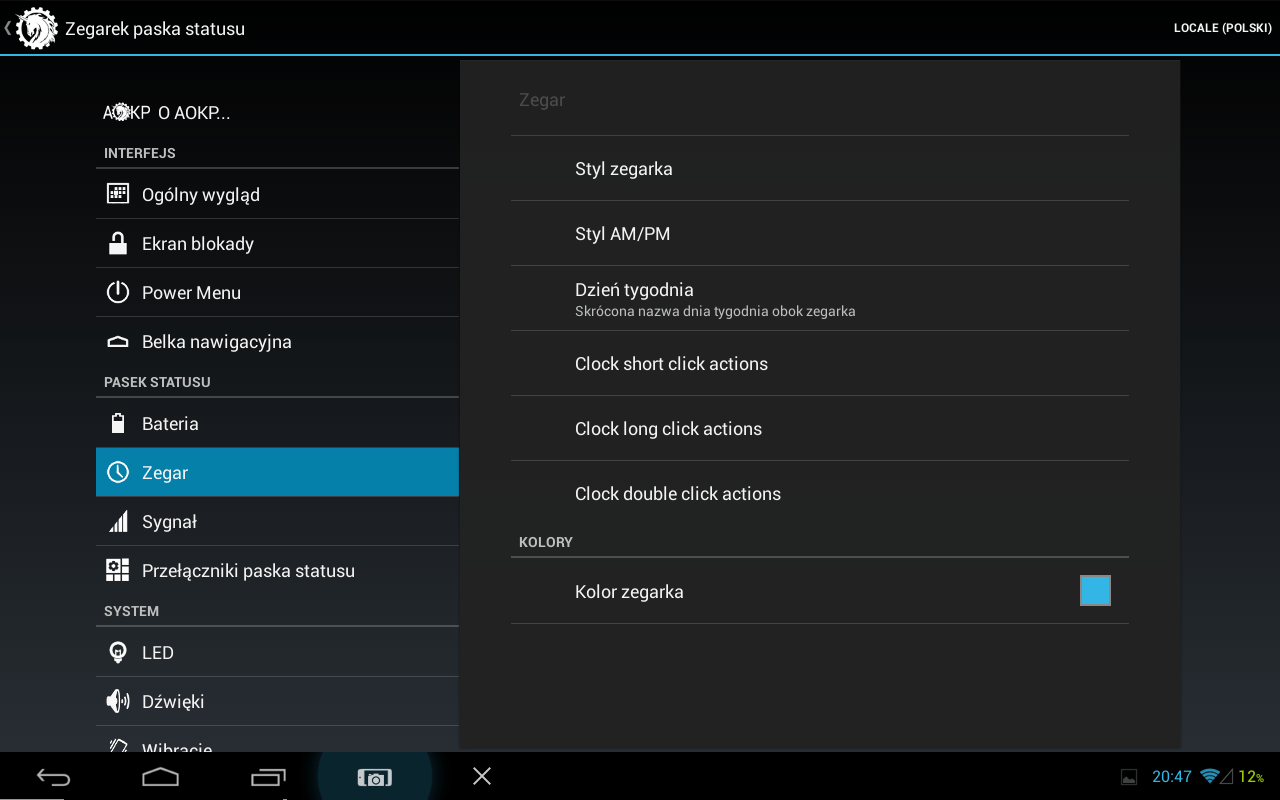Tap the Power Menu power icon

tap(118, 292)
